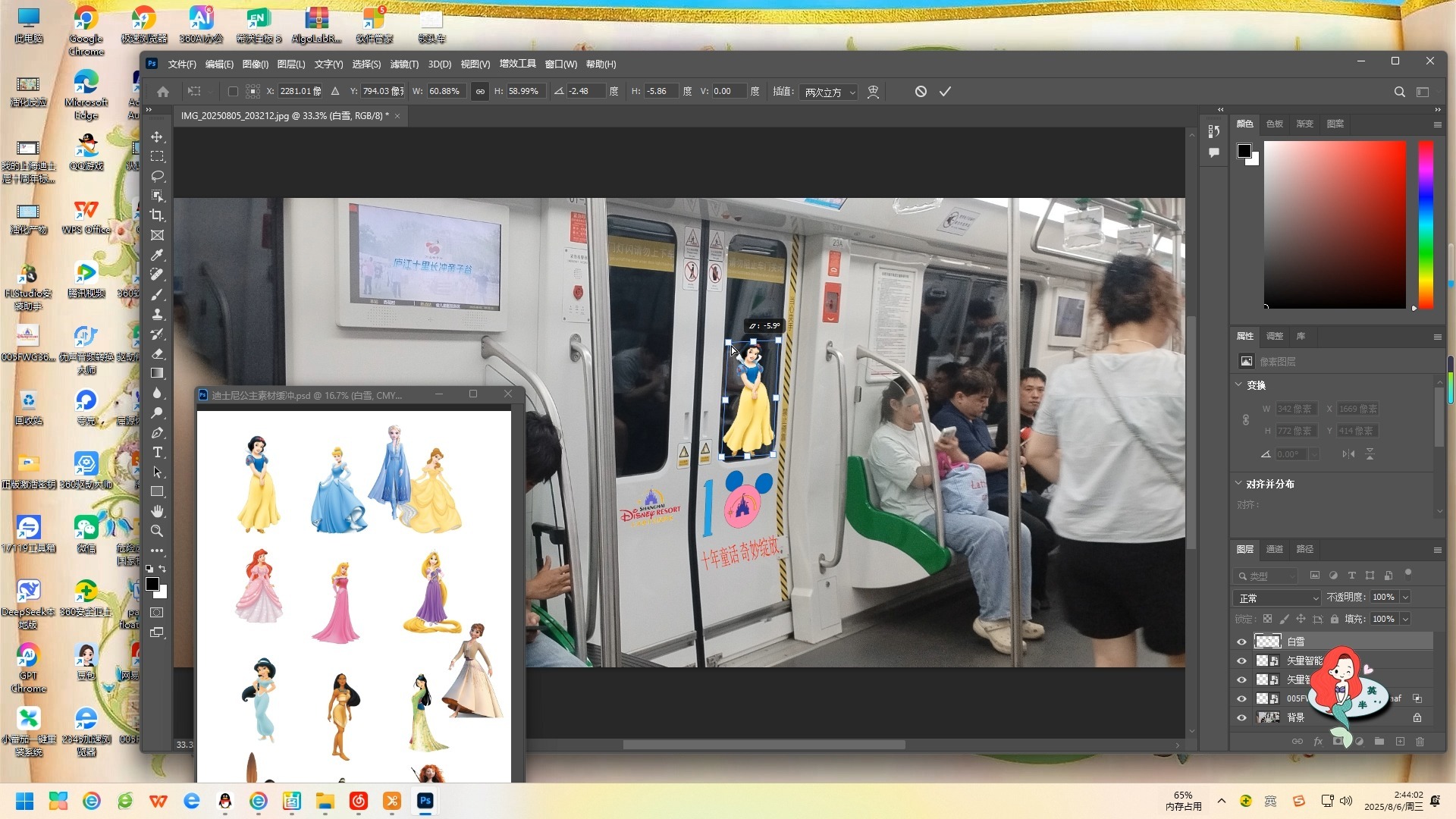Image resolution: width=1456 pixels, height=819 pixels.
Task: Toggle visibility of first 矢量智能 layer
Action: point(1241,661)
